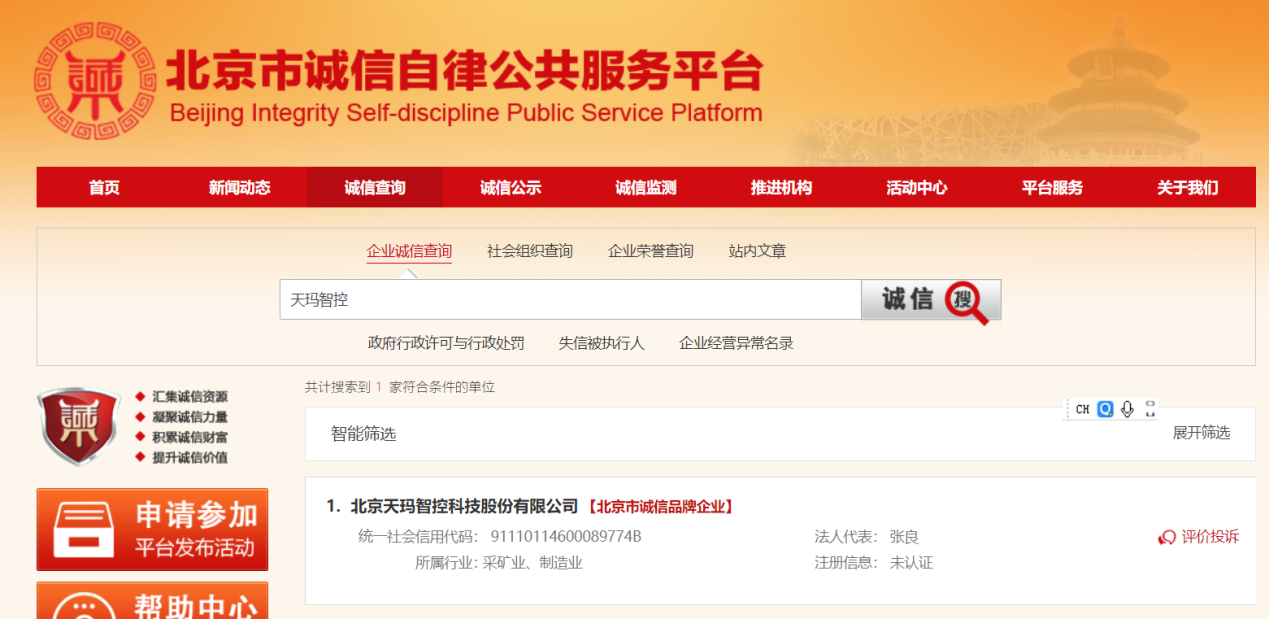Open the 失信被执行人 link
The image size is (1269, 619).
602,343
